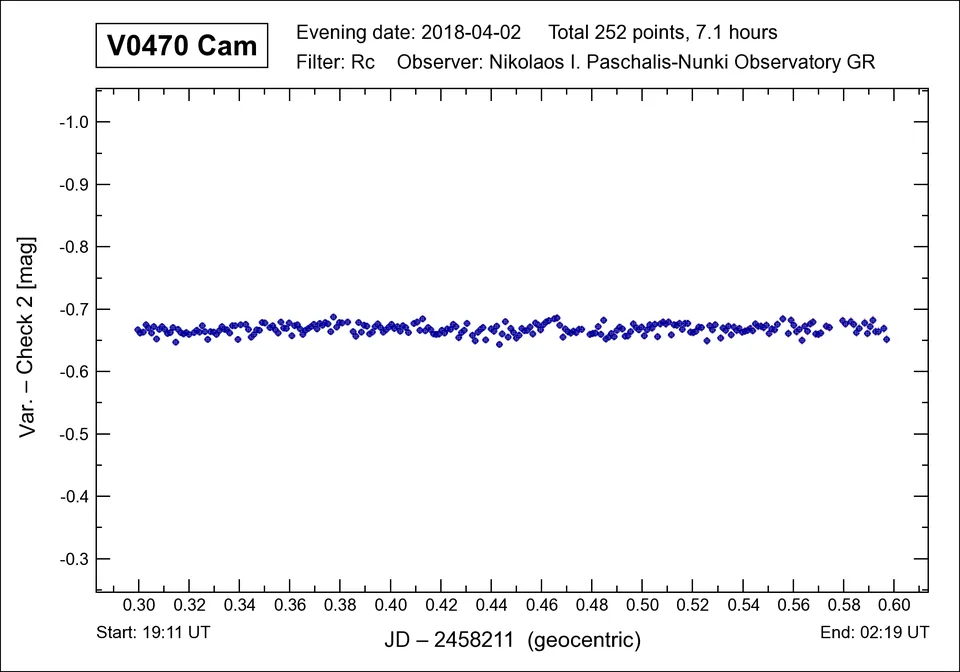
Task: Click 'Total 252 points, 7.1 hours'
Action: pos(662,32)
